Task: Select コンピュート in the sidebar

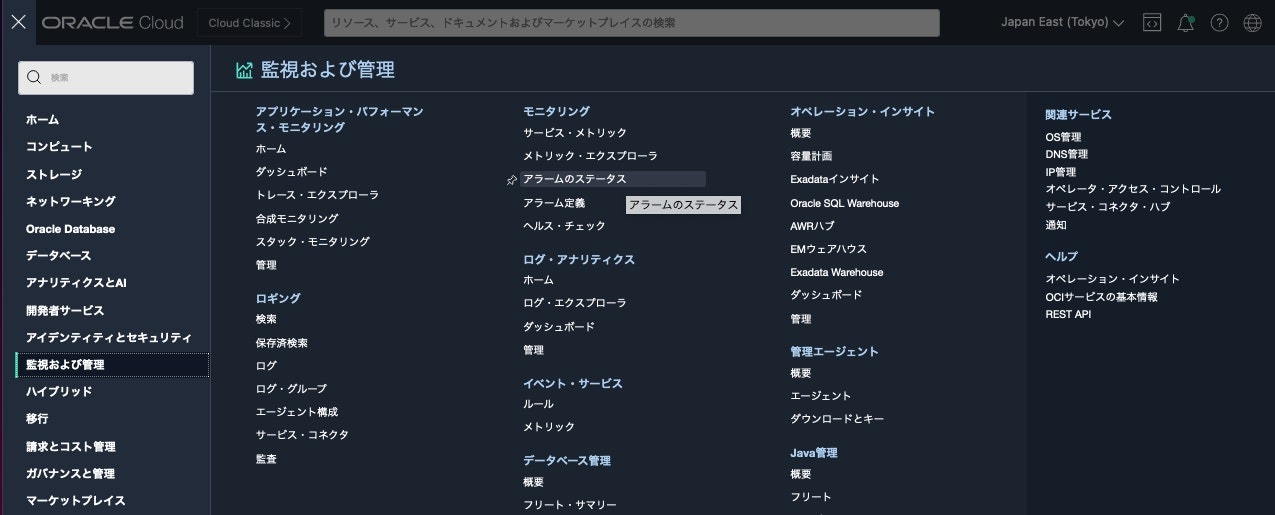Action: tap(59, 147)
